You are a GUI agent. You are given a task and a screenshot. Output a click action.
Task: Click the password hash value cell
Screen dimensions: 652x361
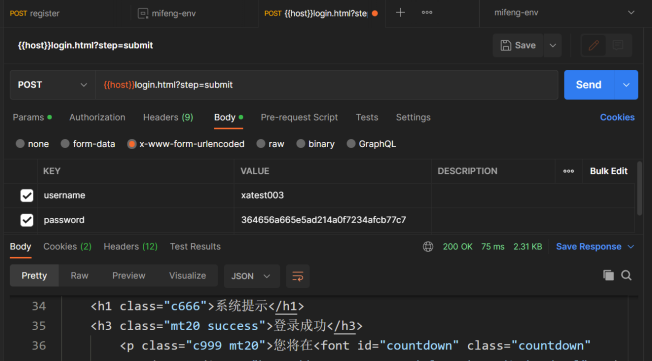333,220
